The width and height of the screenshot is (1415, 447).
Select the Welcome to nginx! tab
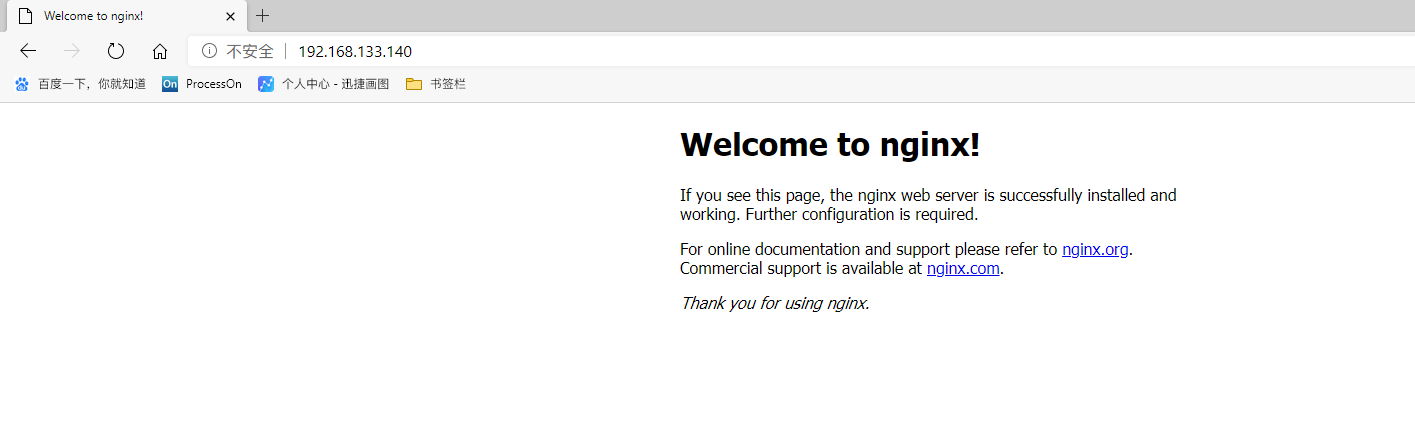tap(126, 16)
